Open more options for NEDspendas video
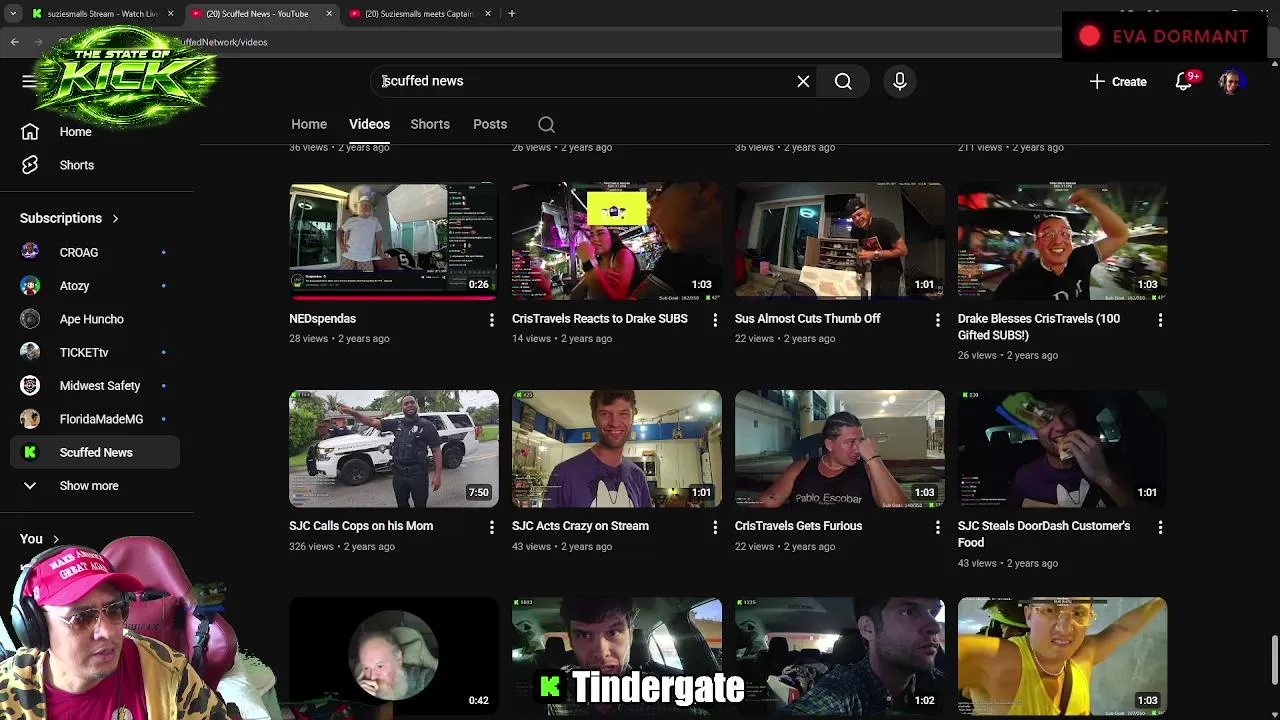Screen dimensions: 1280x720 coord(491,320)
